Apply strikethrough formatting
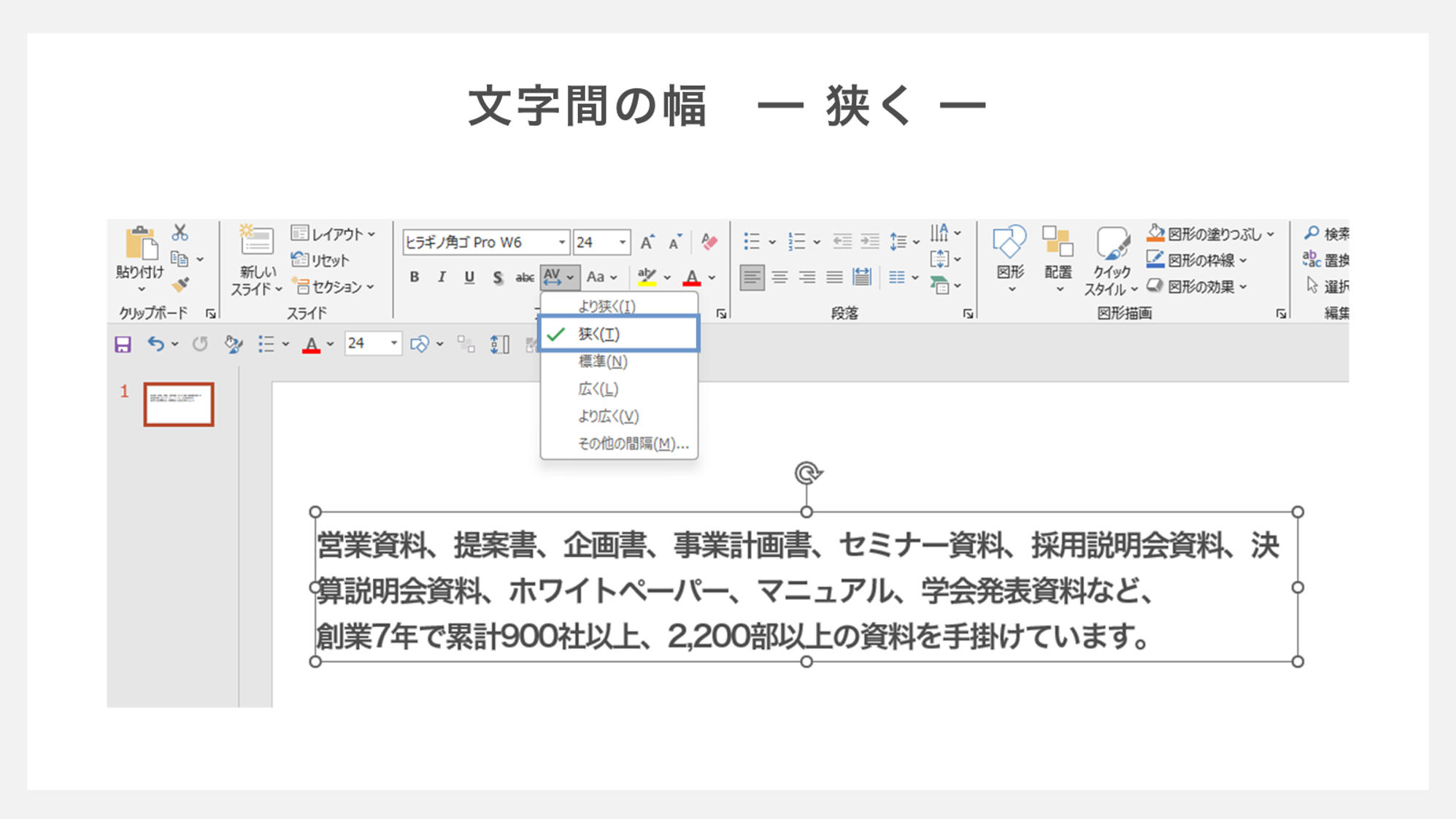1456x819 pixels. [525, 277]
